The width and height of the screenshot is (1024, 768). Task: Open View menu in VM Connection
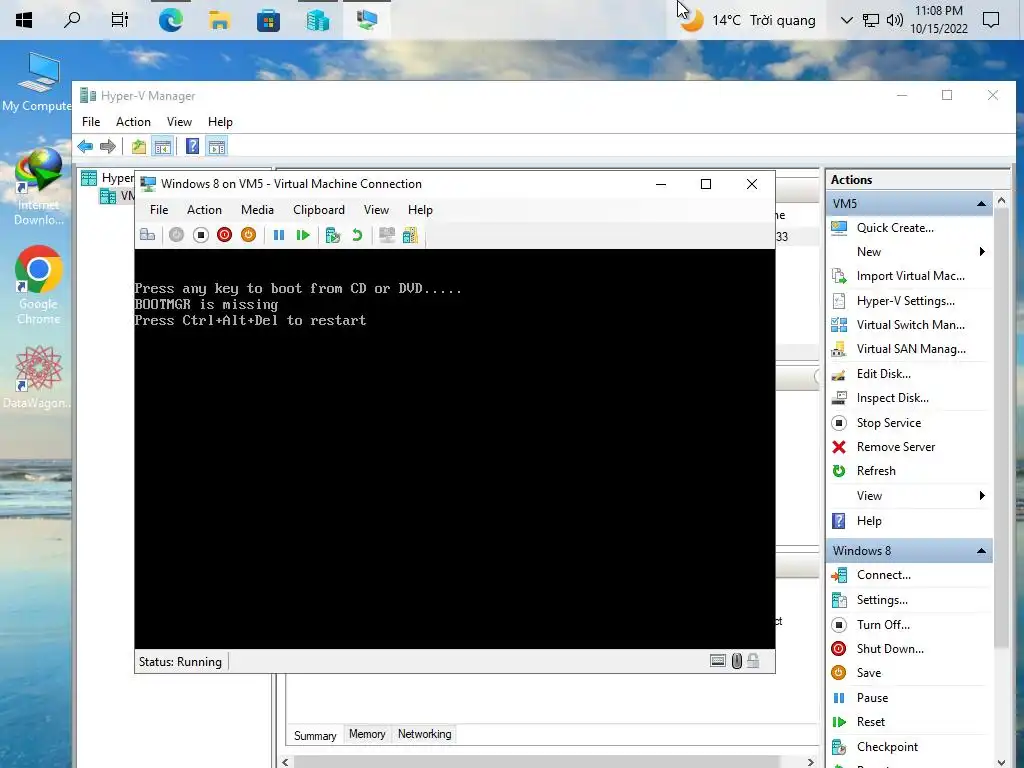(x=376, y=210)
